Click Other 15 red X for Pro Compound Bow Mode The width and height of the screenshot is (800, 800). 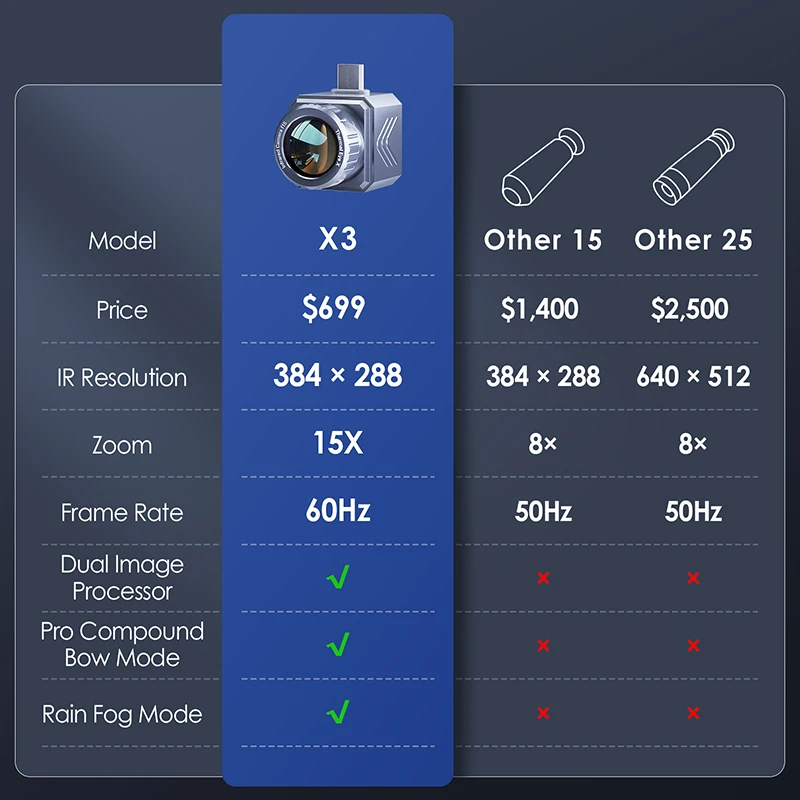543,646
